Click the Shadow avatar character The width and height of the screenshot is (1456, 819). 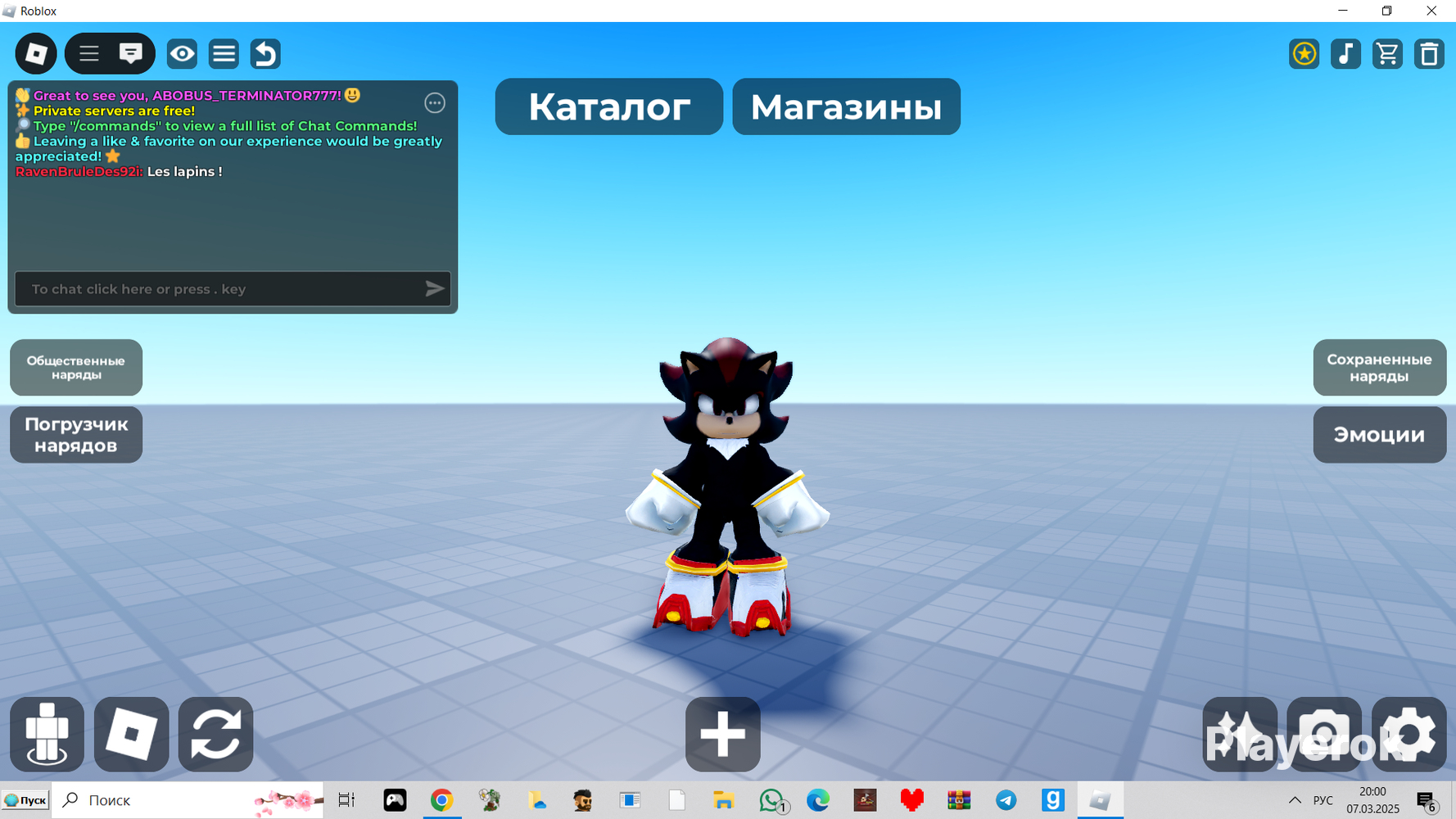coord(726,487)
